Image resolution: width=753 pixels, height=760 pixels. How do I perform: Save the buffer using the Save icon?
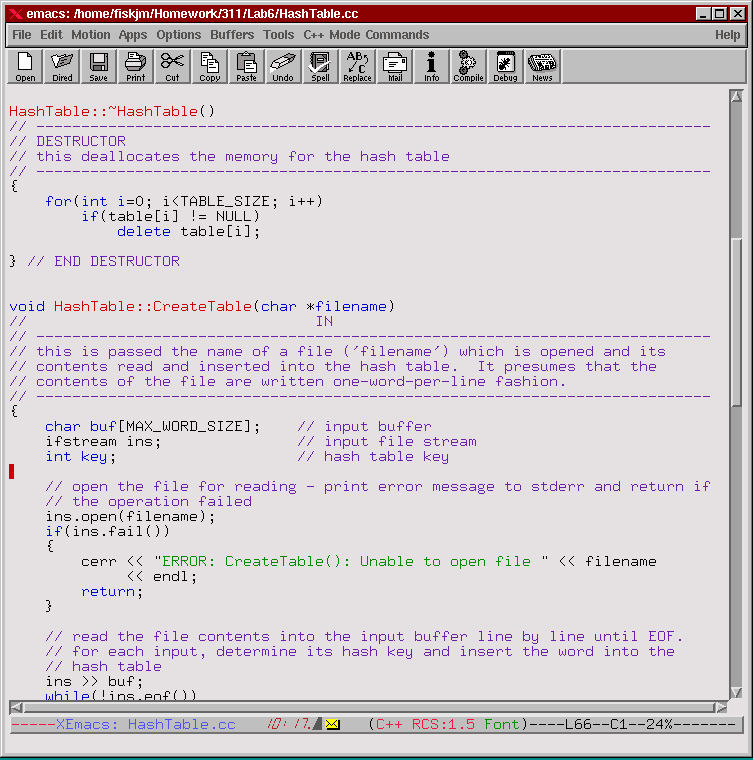point(99,66)
